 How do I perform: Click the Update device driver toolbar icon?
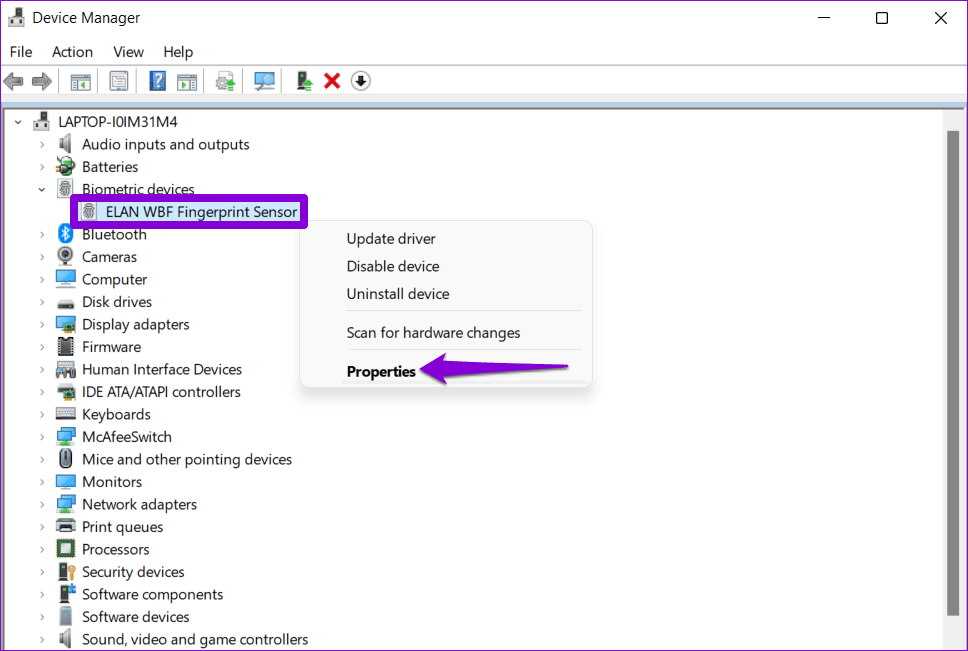click(225, 81)
